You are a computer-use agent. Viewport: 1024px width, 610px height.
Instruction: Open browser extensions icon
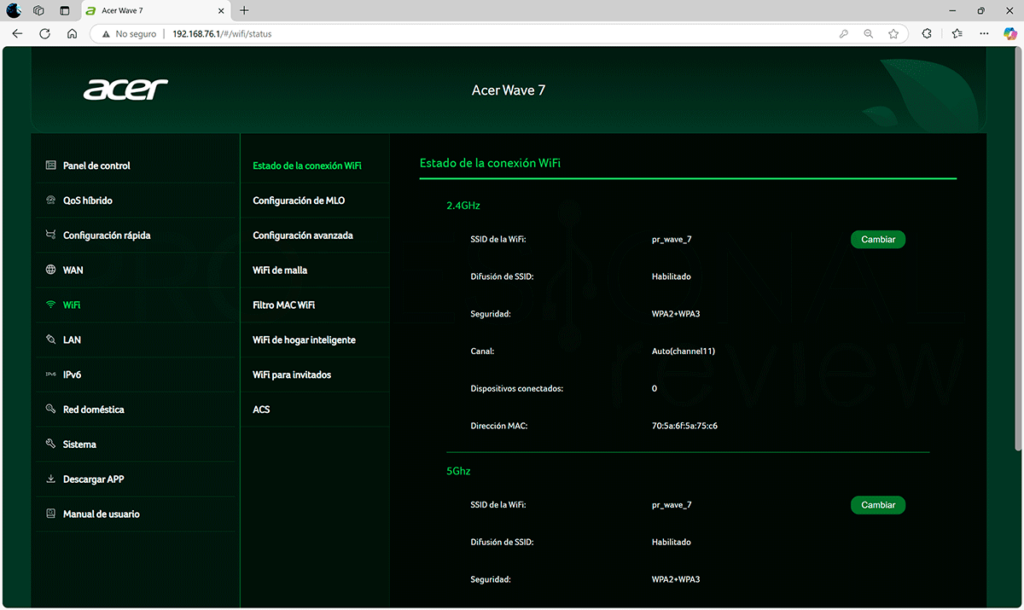[926, 33]
